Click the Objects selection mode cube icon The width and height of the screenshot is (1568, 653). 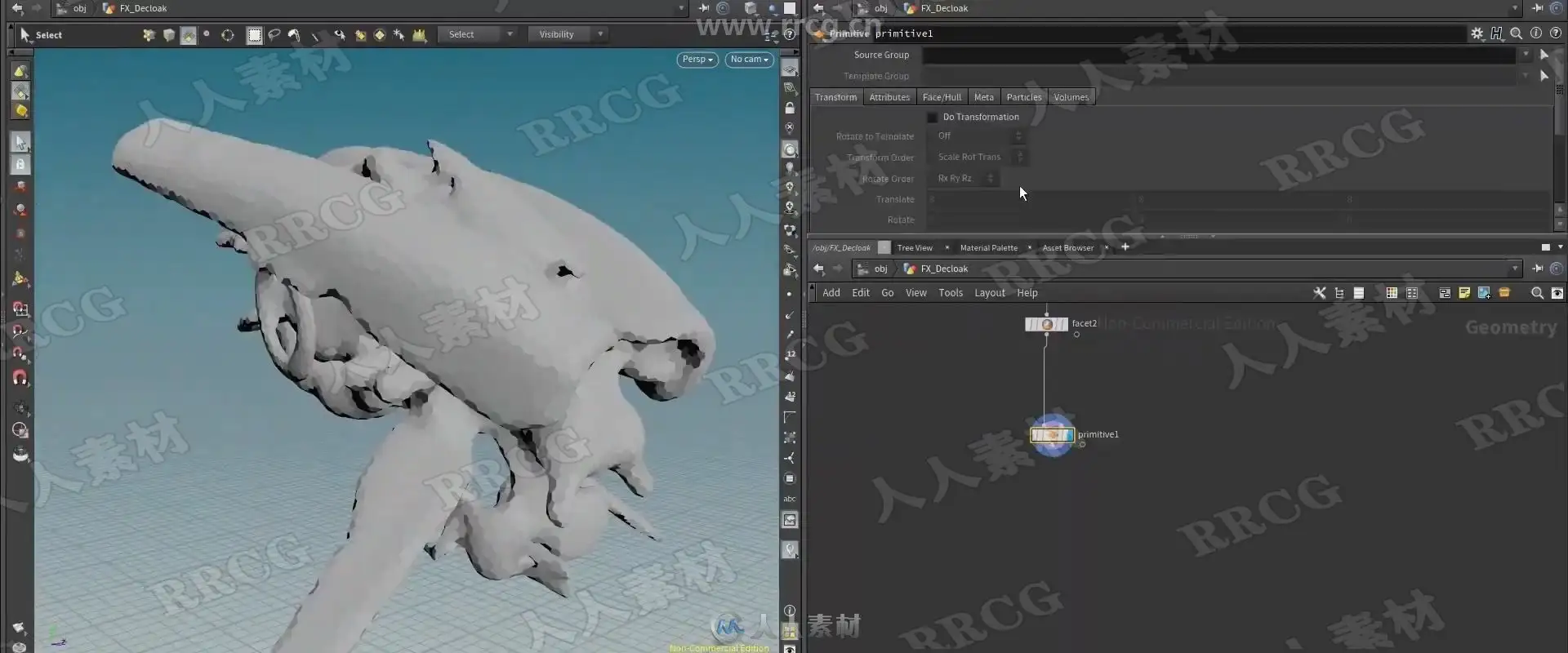(x=169, y=35)
